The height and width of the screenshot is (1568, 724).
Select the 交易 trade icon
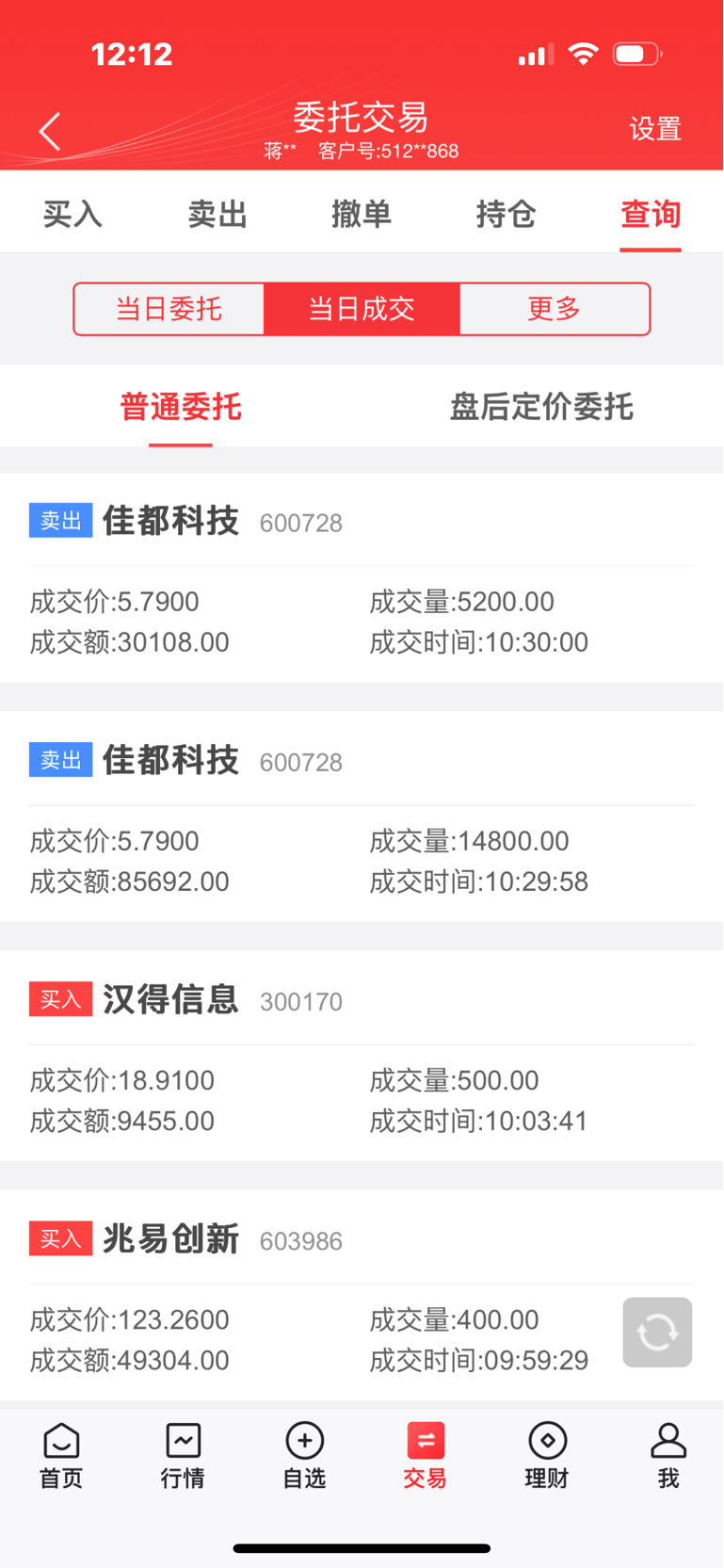click(x=426, y=1441)
